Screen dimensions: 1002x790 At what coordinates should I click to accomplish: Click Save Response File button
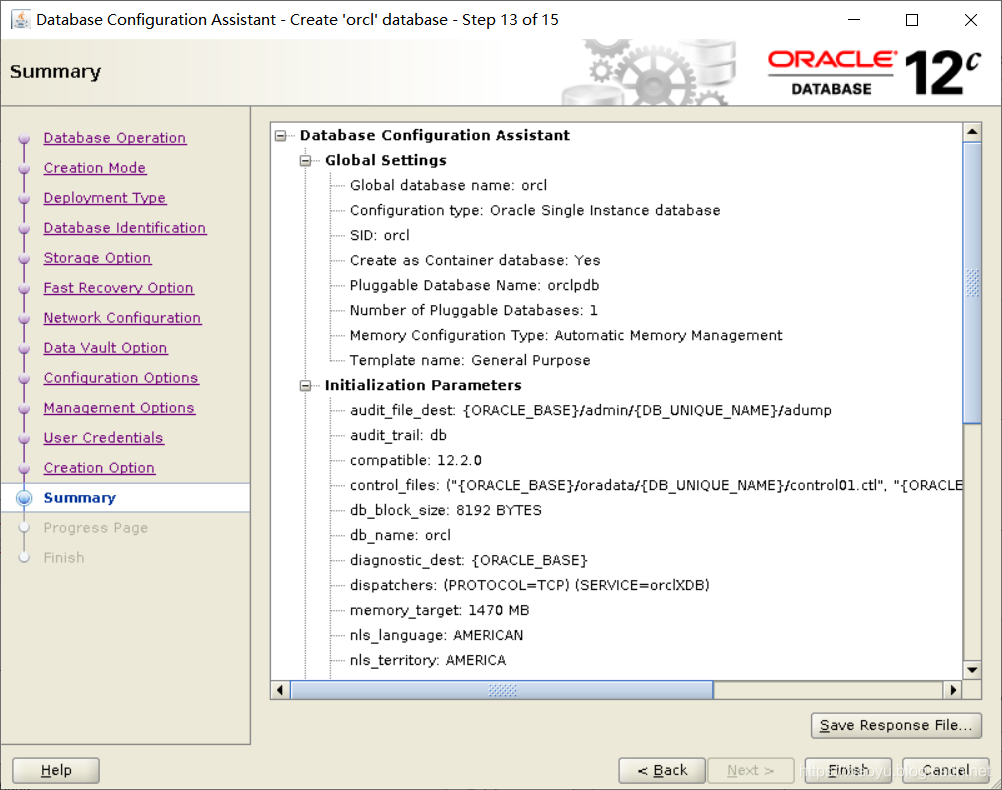pos(896,725)
